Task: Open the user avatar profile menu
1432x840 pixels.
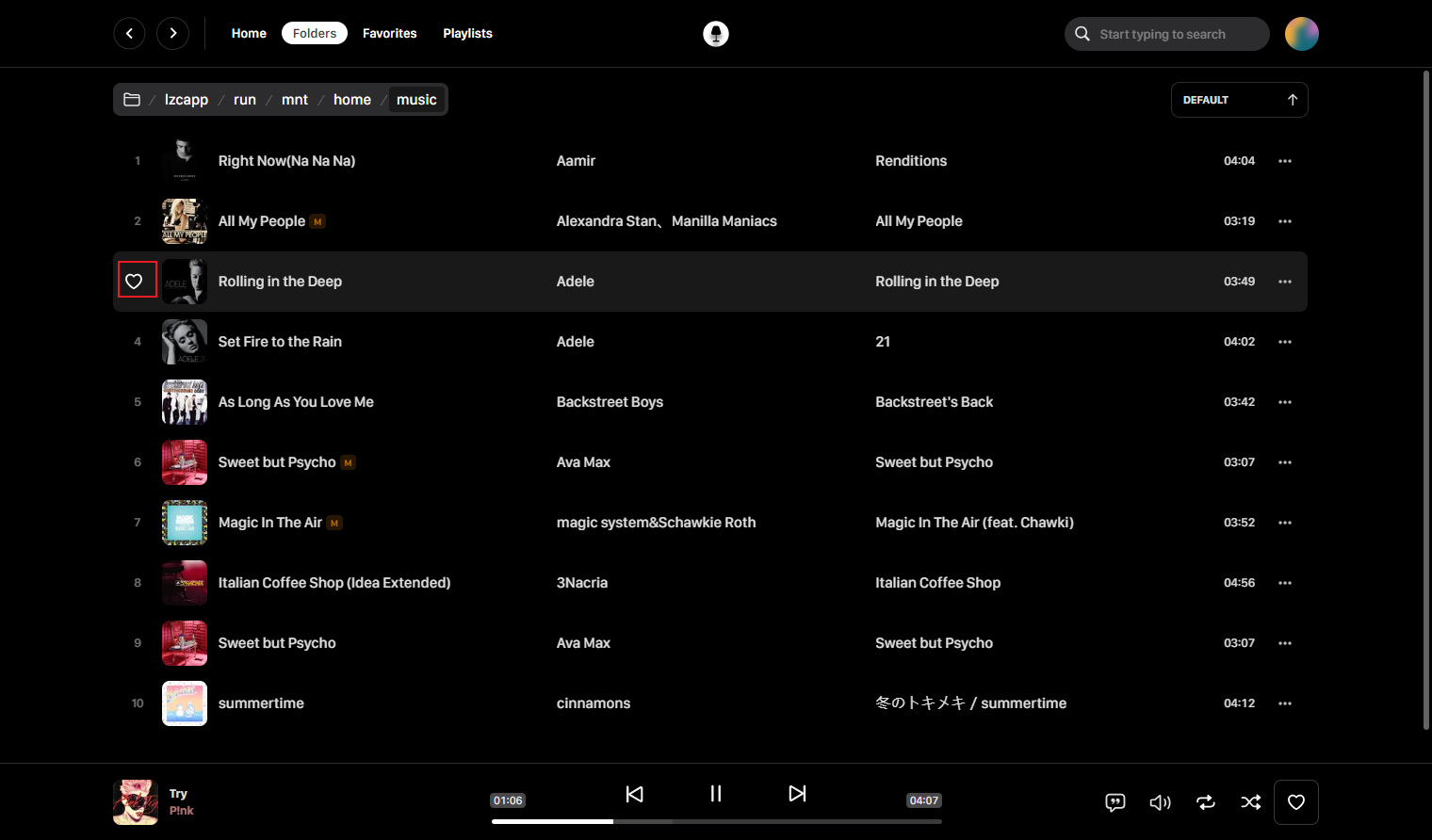Action: (x=1301, y=34)
